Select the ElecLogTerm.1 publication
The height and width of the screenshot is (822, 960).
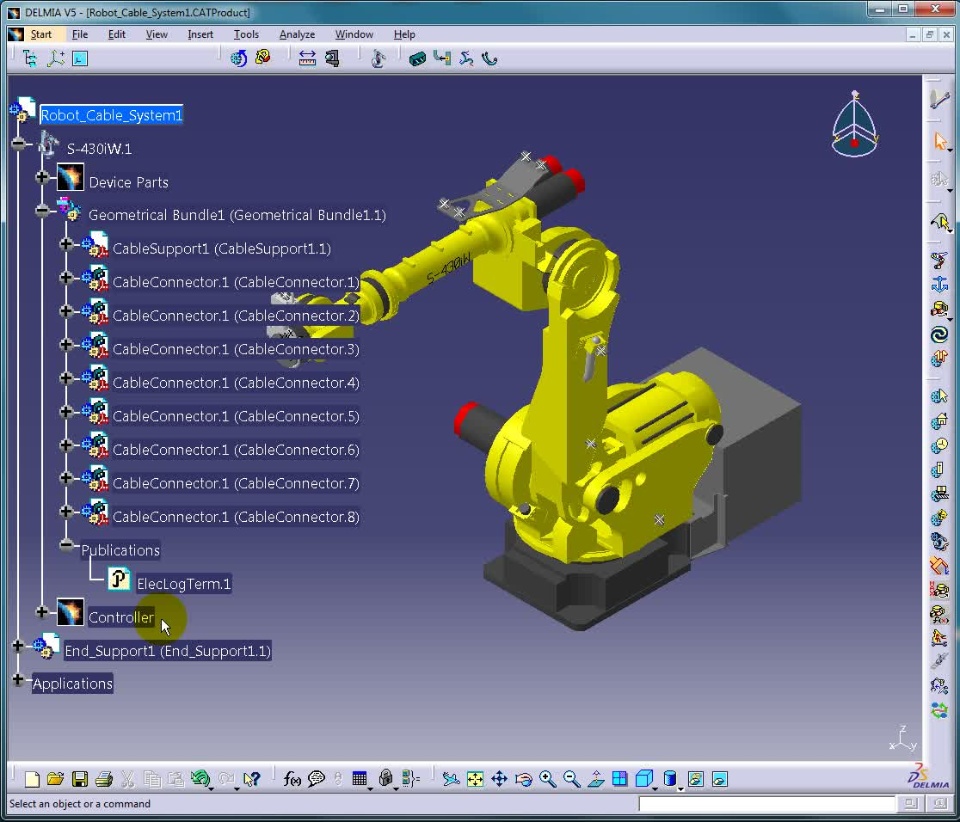(184, 584)
